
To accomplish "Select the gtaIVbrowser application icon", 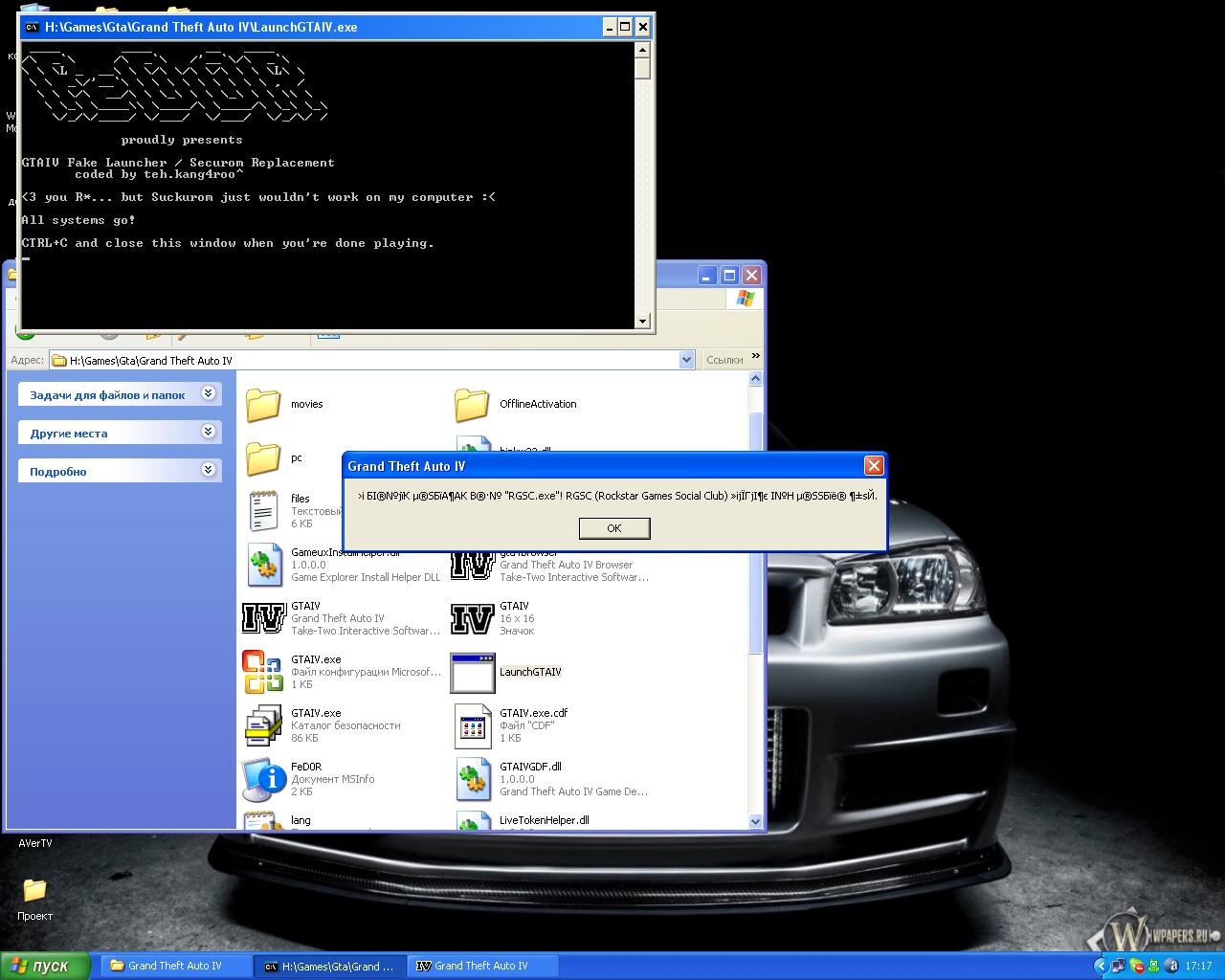I will coord(472,565).
